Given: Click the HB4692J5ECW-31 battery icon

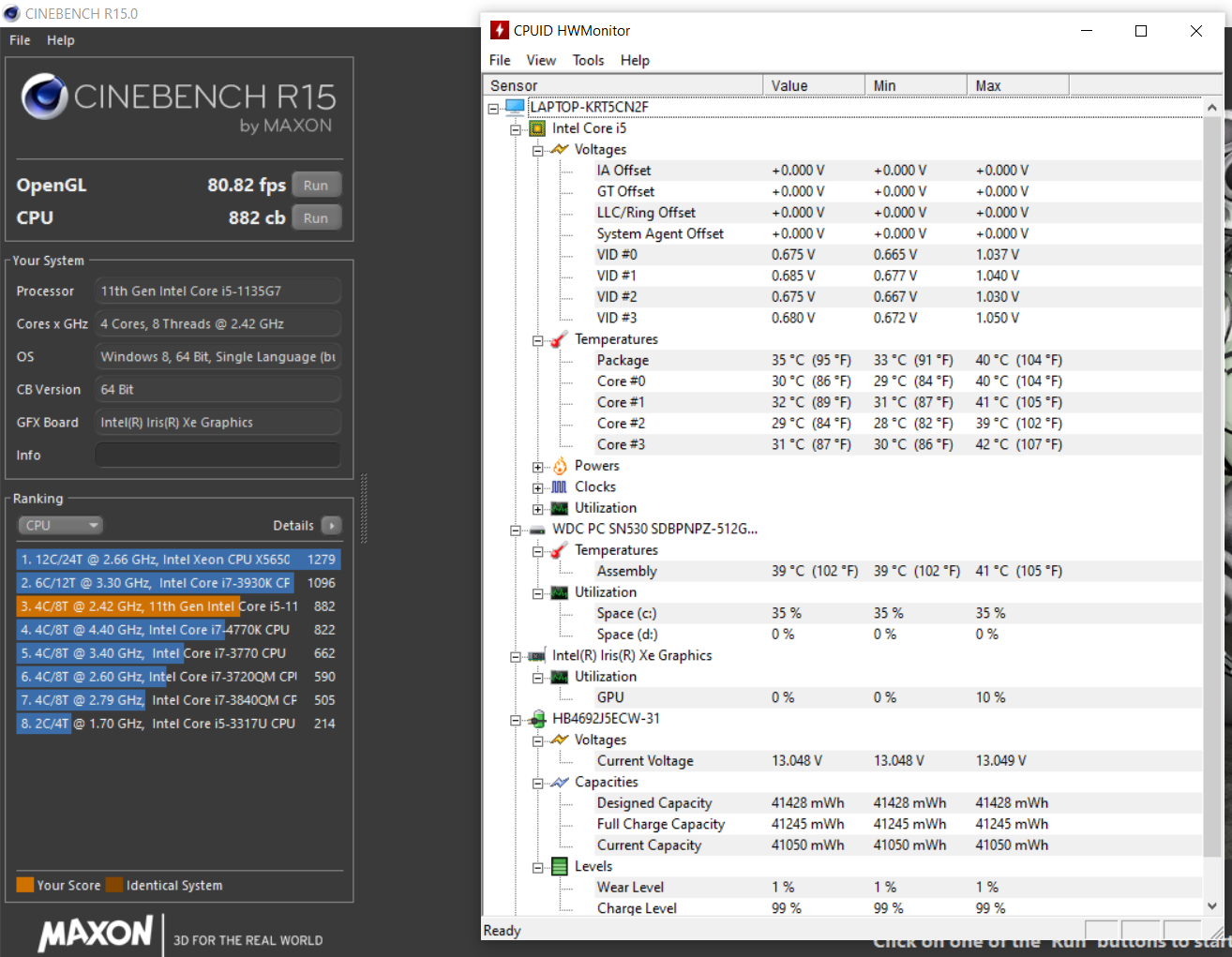Looking at the screenshot, I should point(537,719).
